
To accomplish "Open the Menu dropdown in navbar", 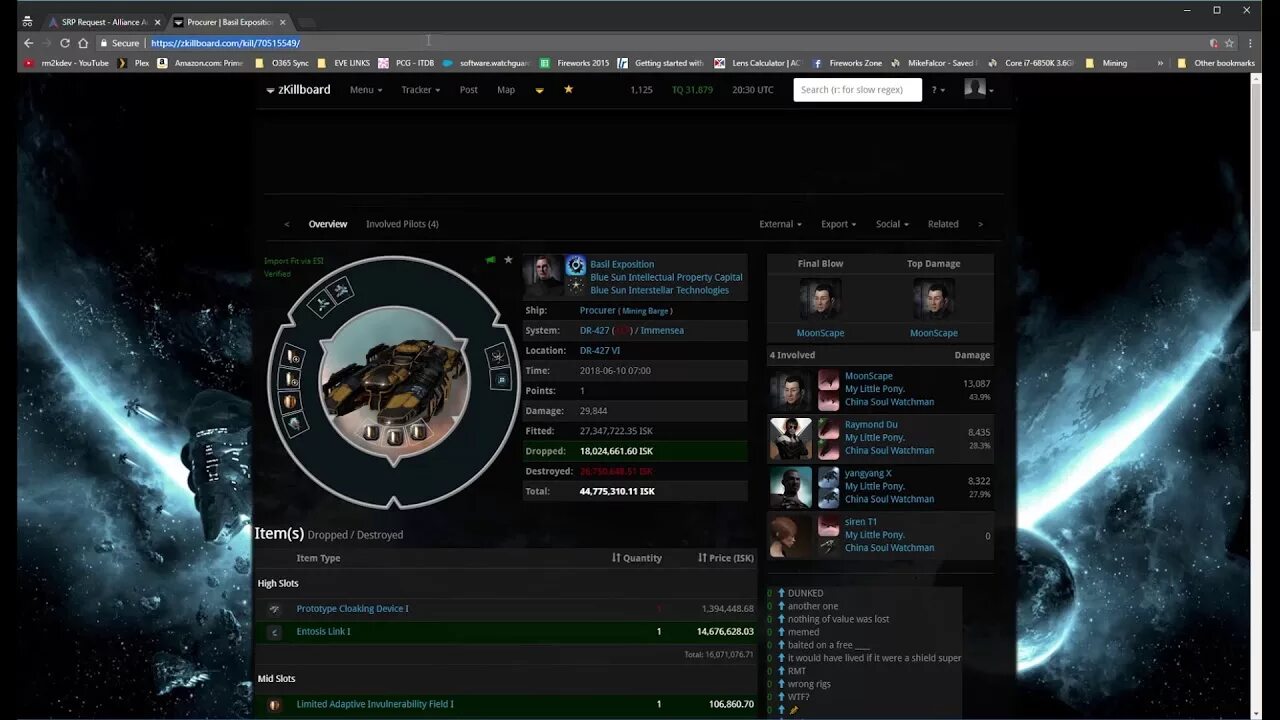I will pyautogui.click(x=365, y=90).
